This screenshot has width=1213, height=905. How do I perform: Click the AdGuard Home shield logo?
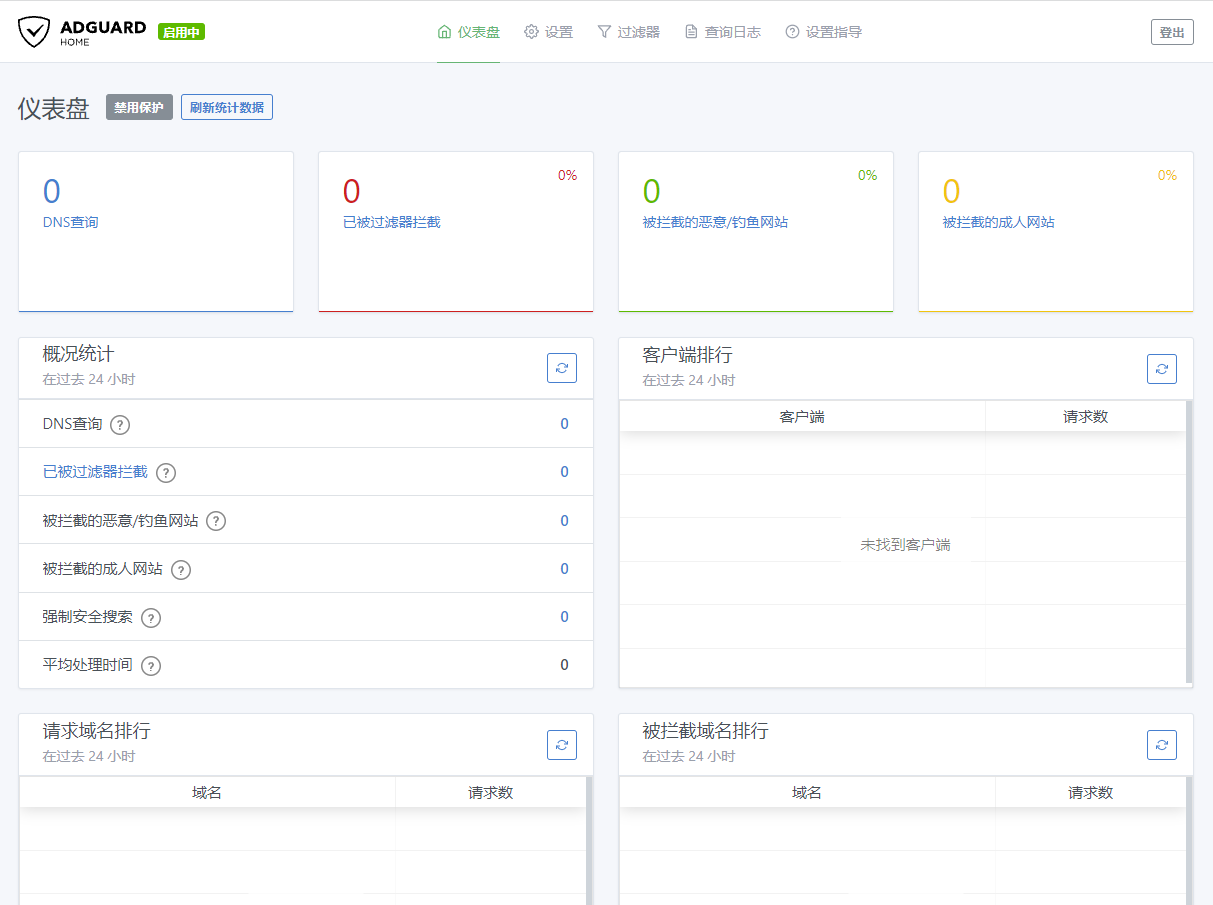click(x=34, y=32)
